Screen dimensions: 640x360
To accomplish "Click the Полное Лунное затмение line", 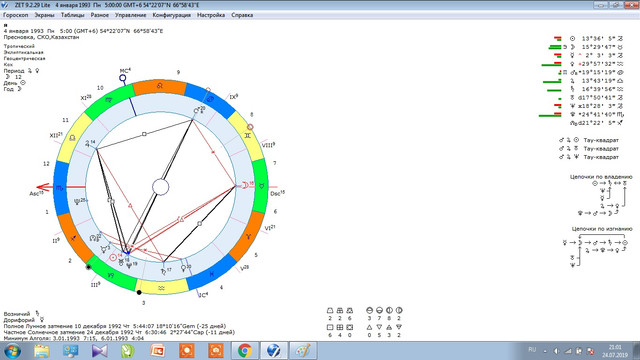I will tap(115, 326).
